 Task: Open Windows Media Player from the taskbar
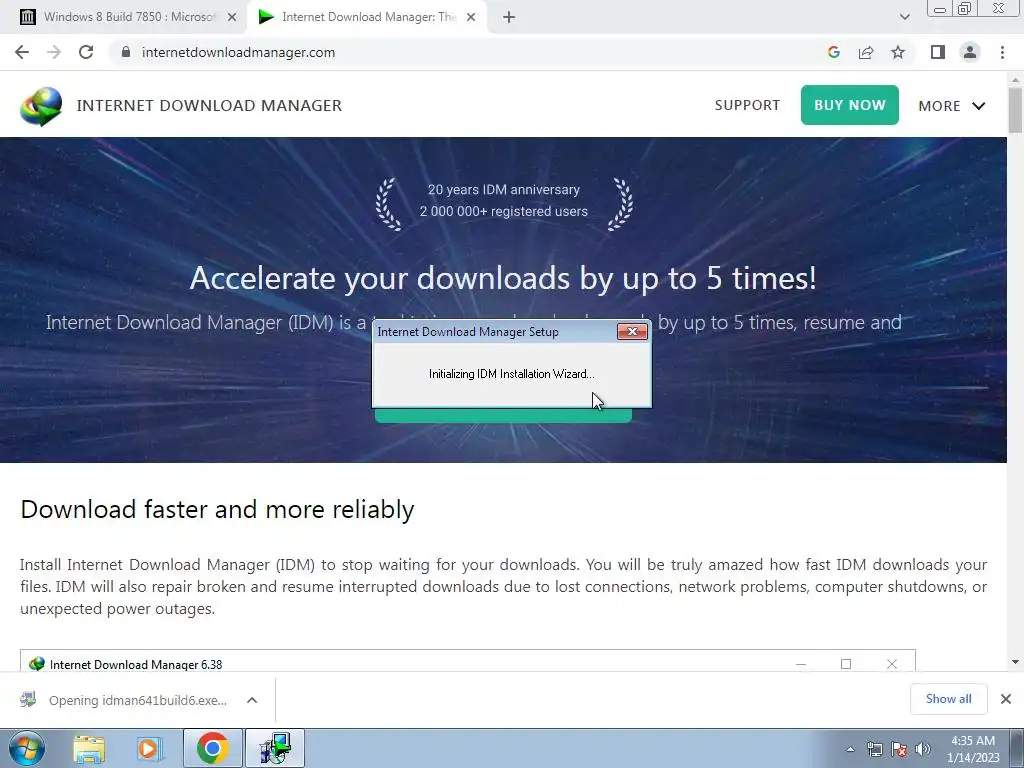click(x=149, y=748)
